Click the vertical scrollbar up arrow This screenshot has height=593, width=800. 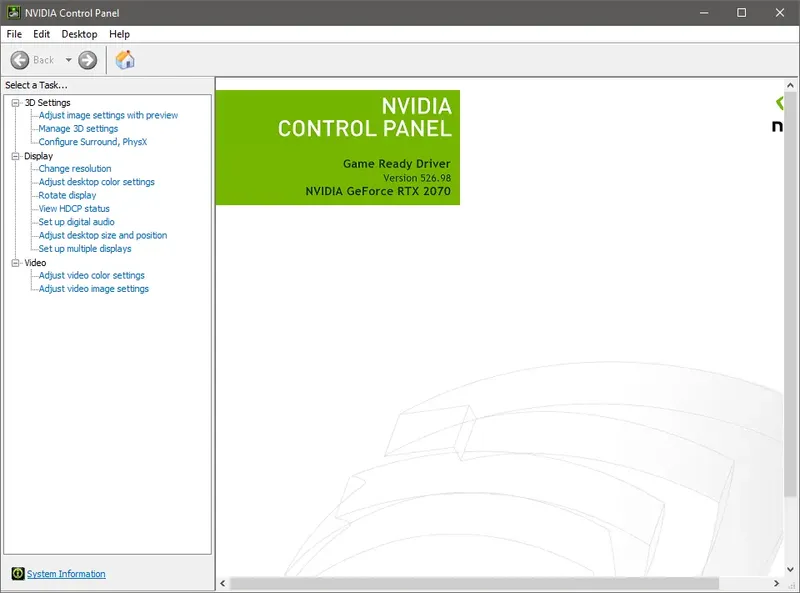[790, 85]
